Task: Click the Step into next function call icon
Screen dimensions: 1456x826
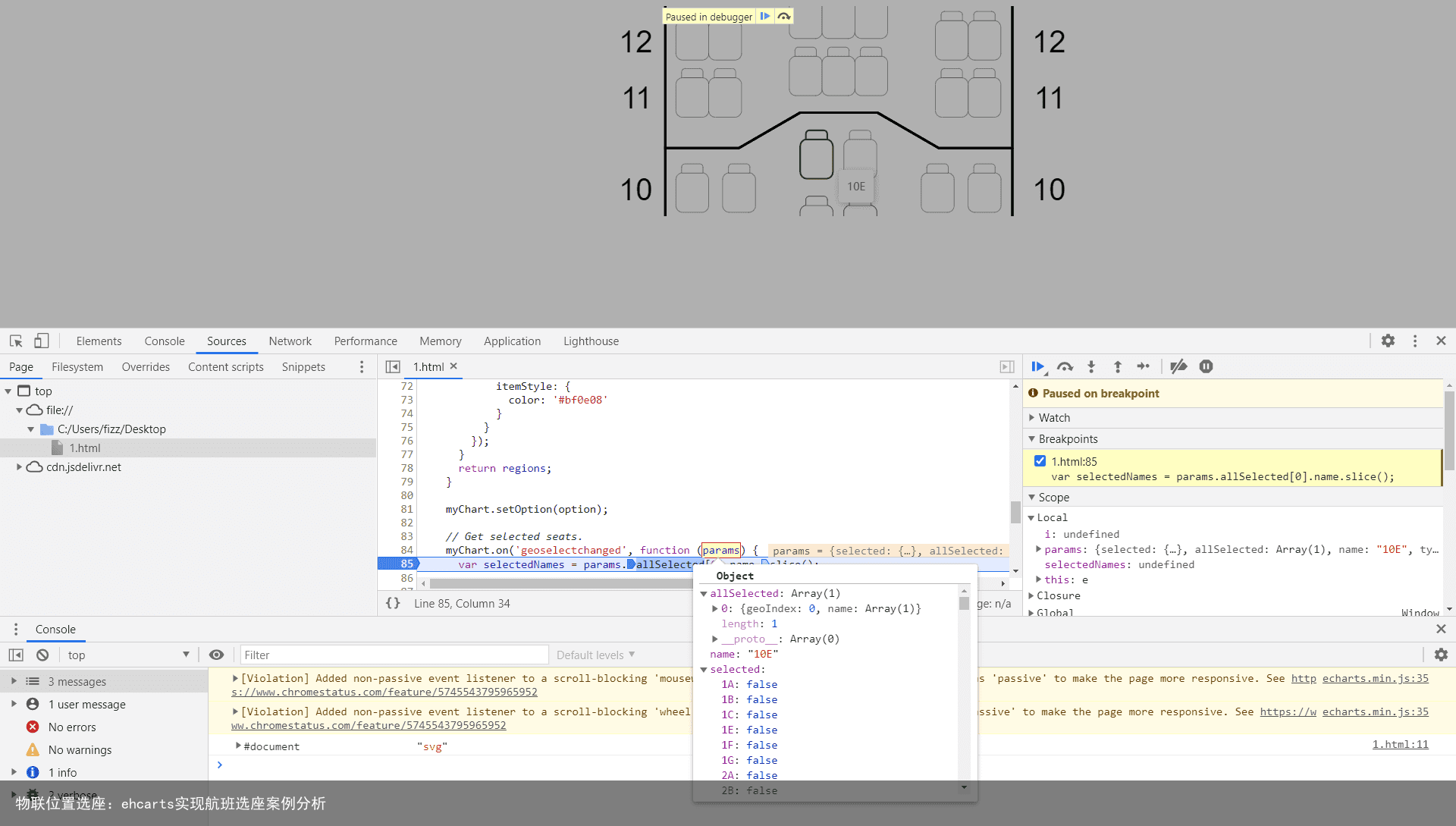Action: [x=1091, y=366]
